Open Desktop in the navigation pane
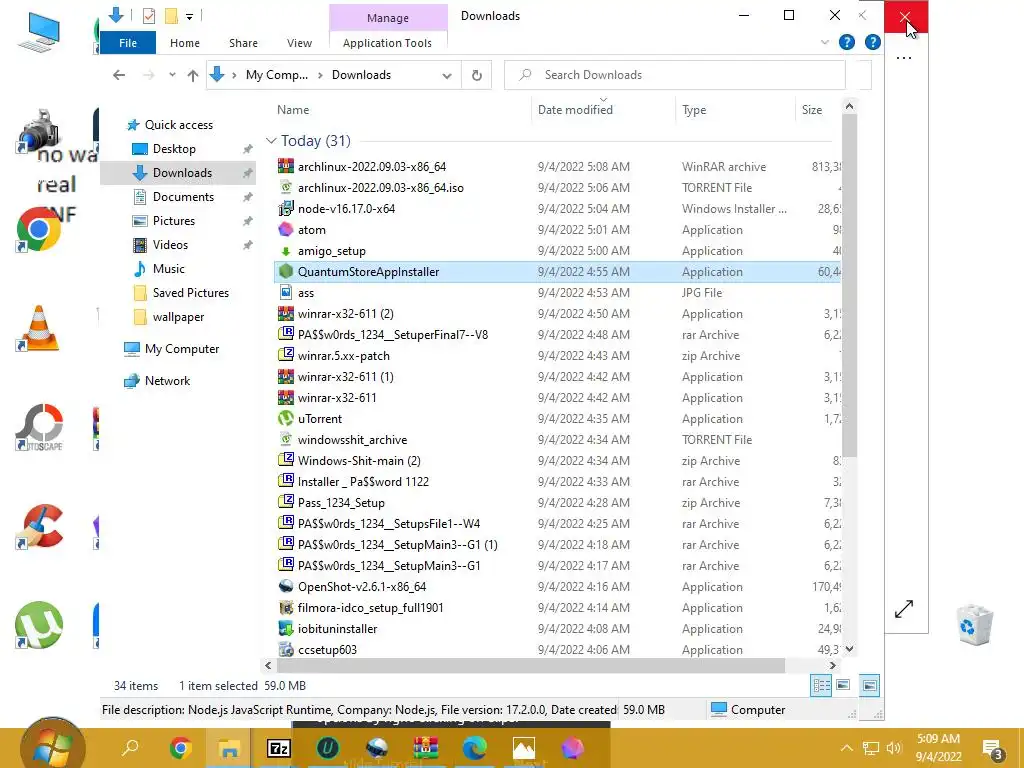 (174, 149)
